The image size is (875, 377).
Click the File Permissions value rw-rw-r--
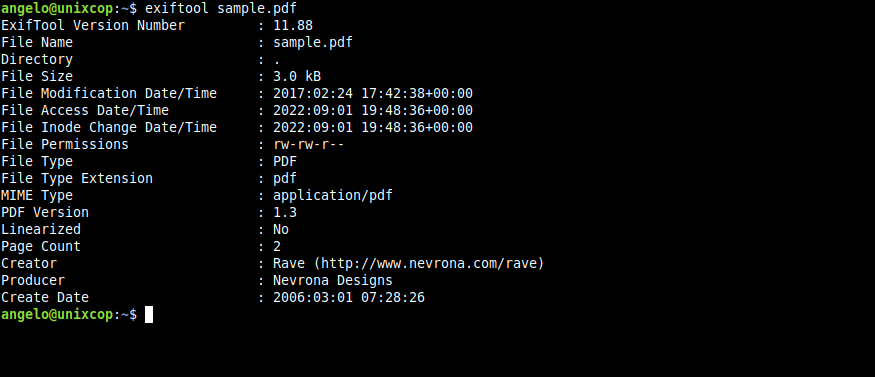[309, 144]
